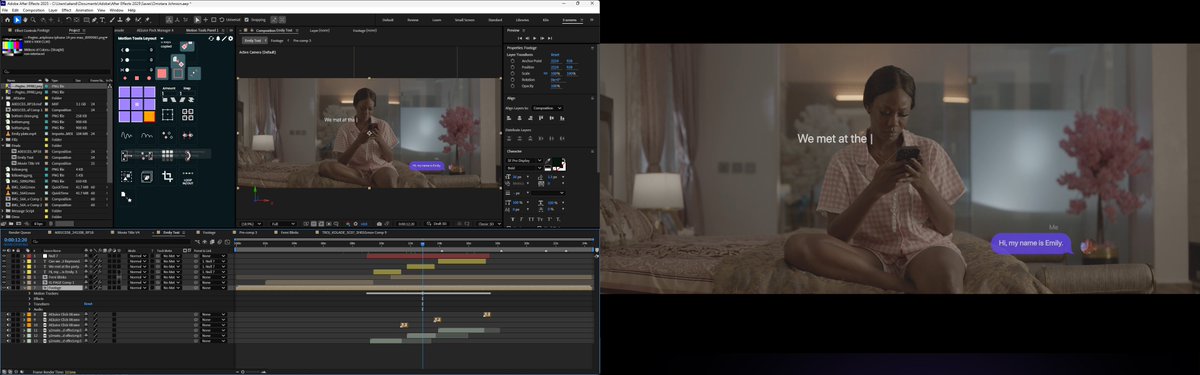The height and width of the screenshot is (375, 1200).
Task: Open Motion Tools settings gear icon
Action: coord(231,38)
